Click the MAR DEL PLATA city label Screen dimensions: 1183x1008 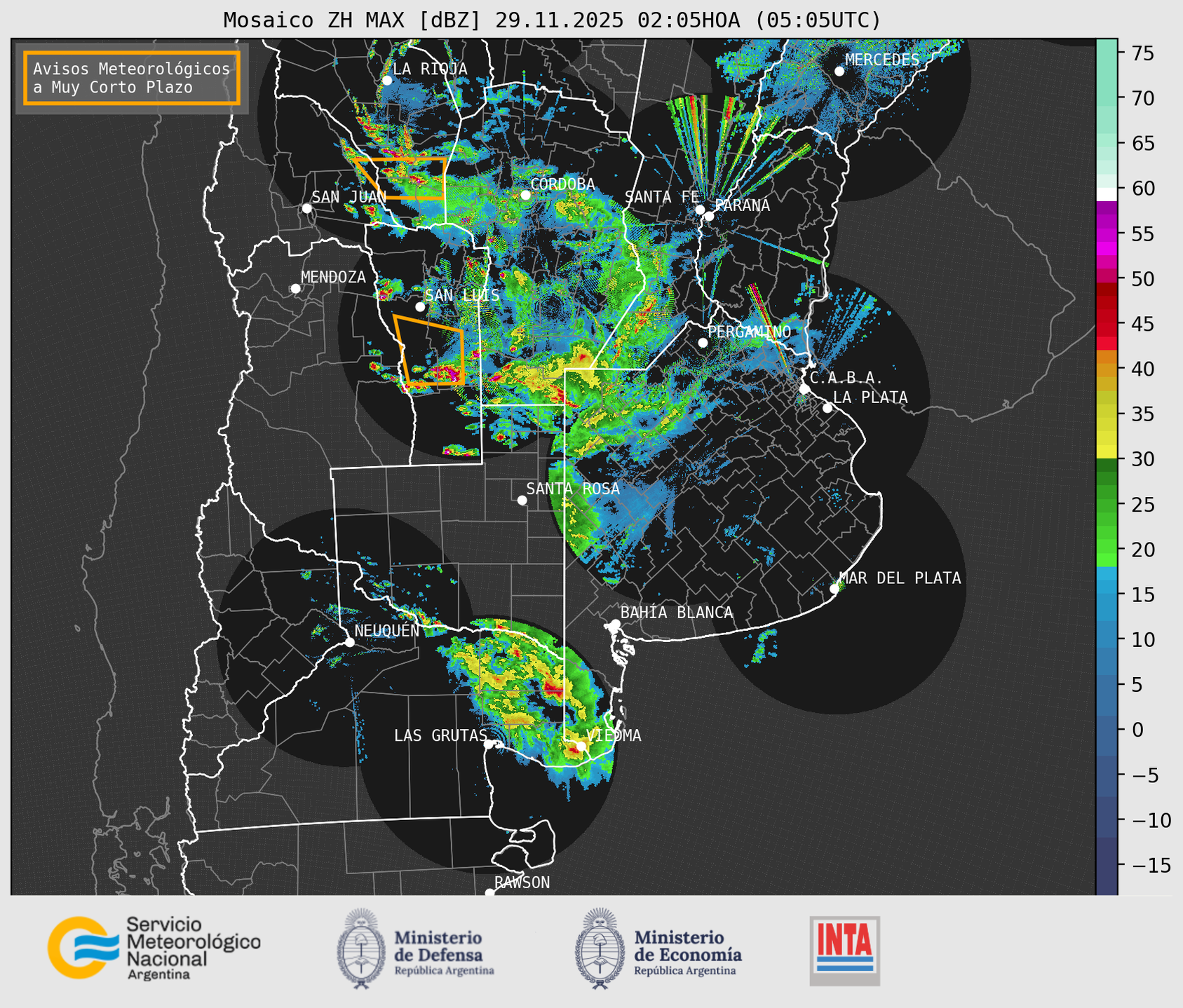900,578
